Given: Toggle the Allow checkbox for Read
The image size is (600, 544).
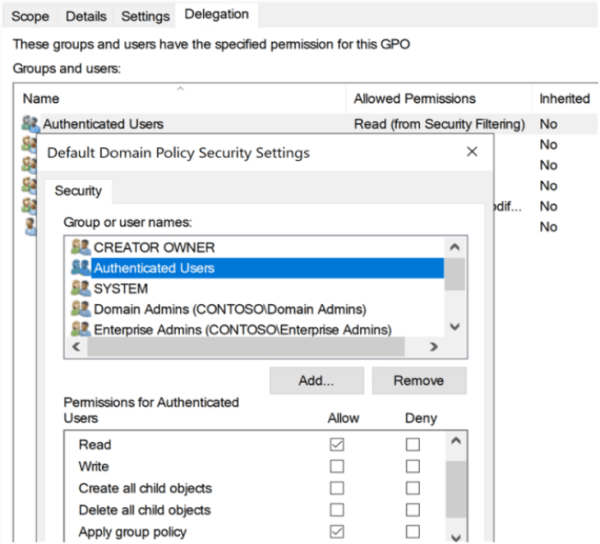Looking at the screenshot, I should (337, 445).
